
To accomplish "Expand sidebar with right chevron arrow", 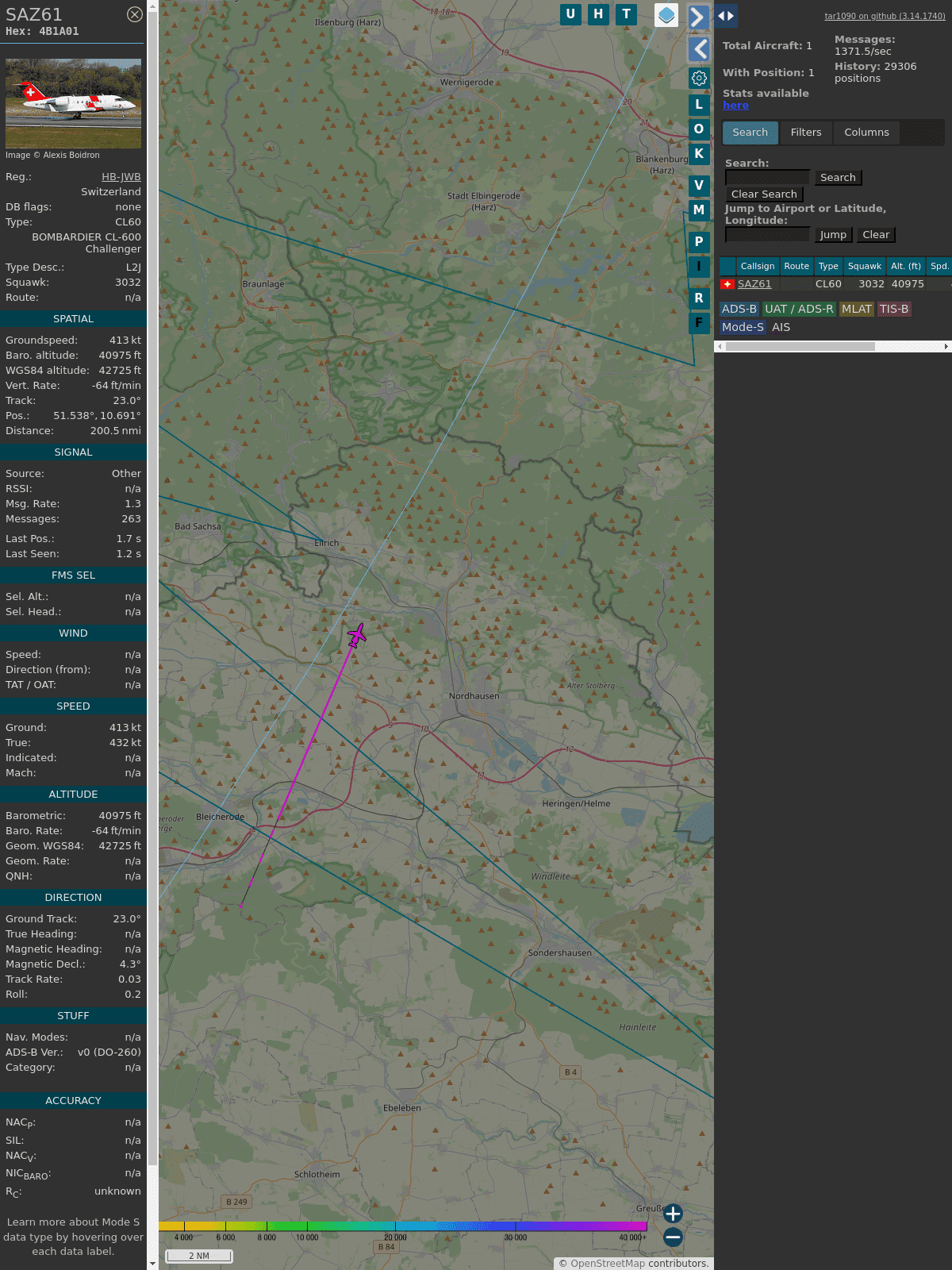I will 698,17.
